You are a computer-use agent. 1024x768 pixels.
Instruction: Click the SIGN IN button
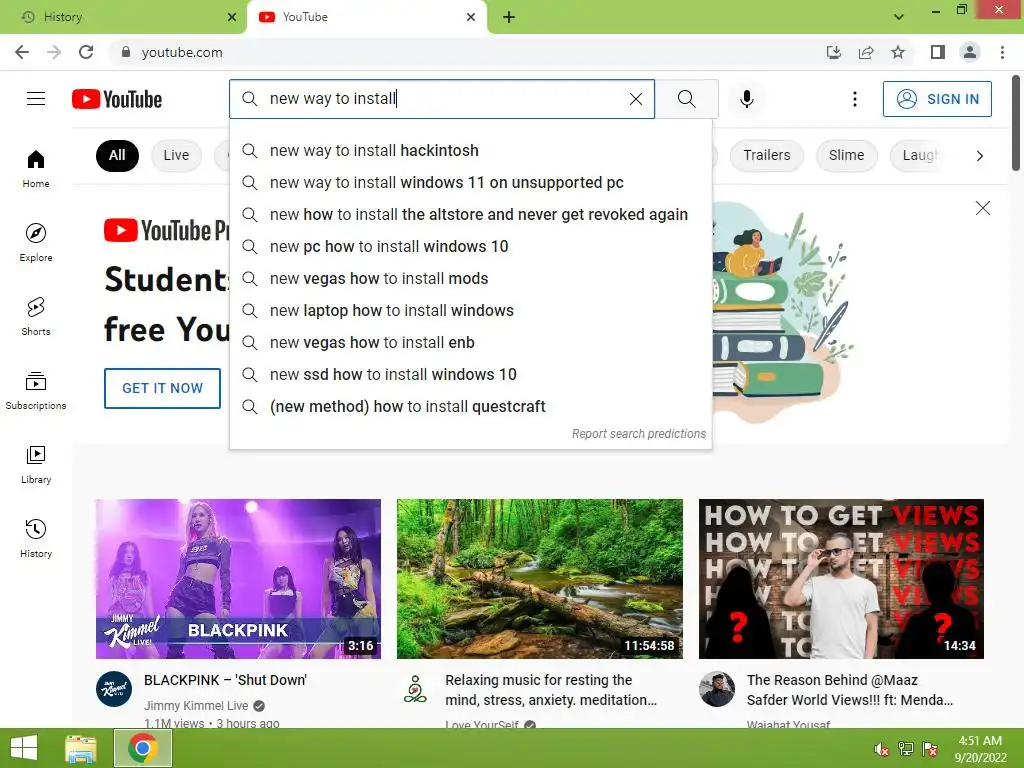pyautogui.click(x=936, y=99)
